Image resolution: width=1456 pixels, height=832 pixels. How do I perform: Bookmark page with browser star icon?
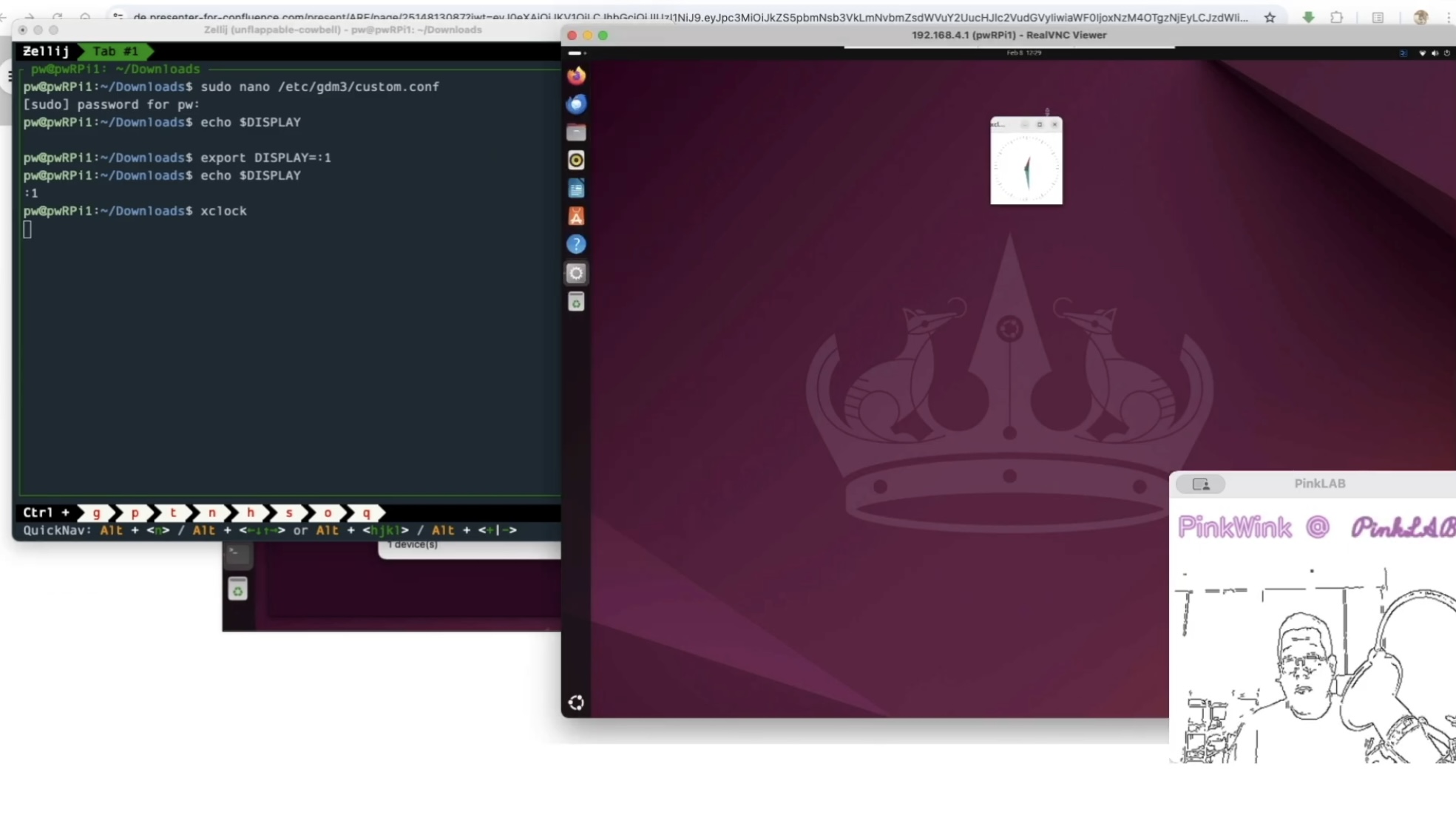click(x=1270, y=17)
